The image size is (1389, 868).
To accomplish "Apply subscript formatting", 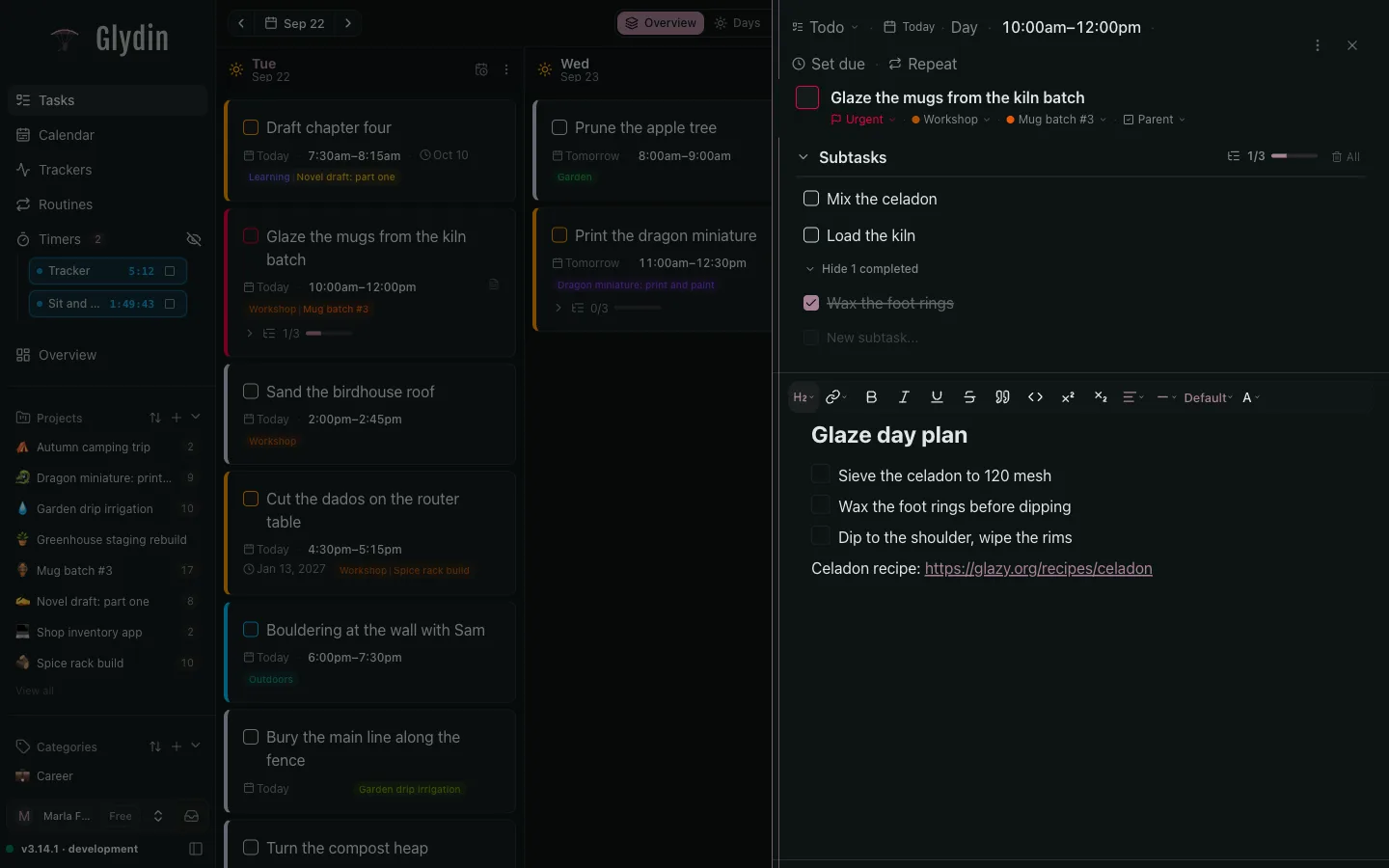I will [x=1101, y=397].
